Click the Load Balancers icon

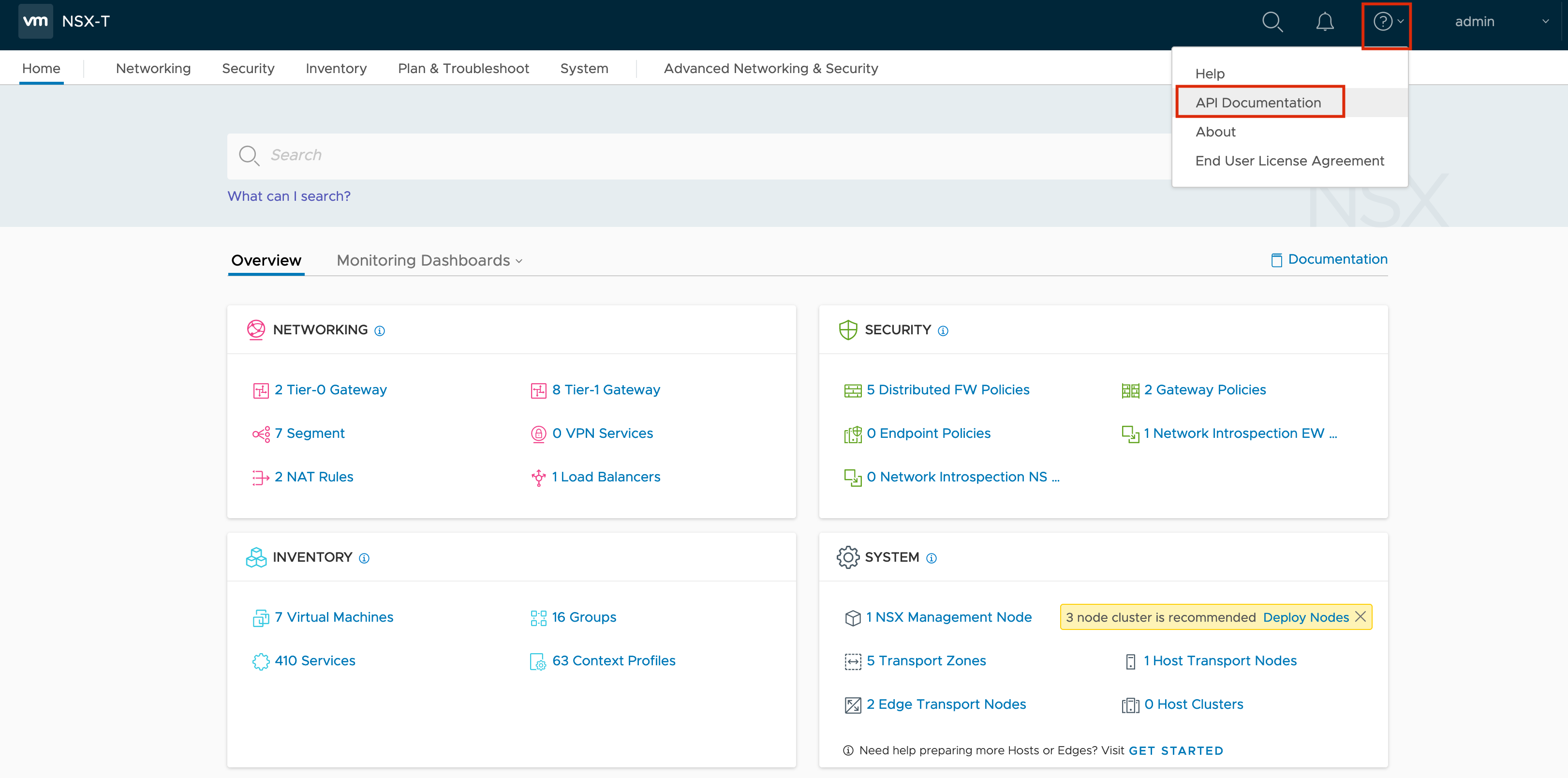click(538, 477)
